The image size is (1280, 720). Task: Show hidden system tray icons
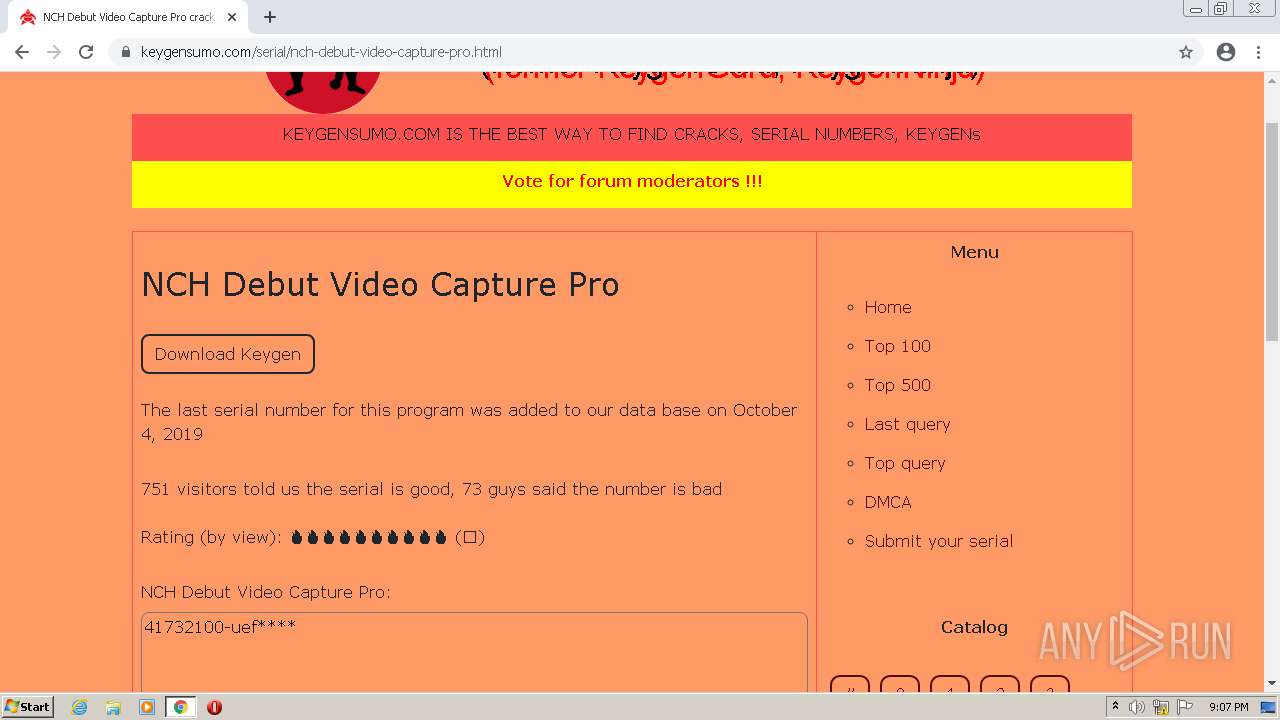1115,707
